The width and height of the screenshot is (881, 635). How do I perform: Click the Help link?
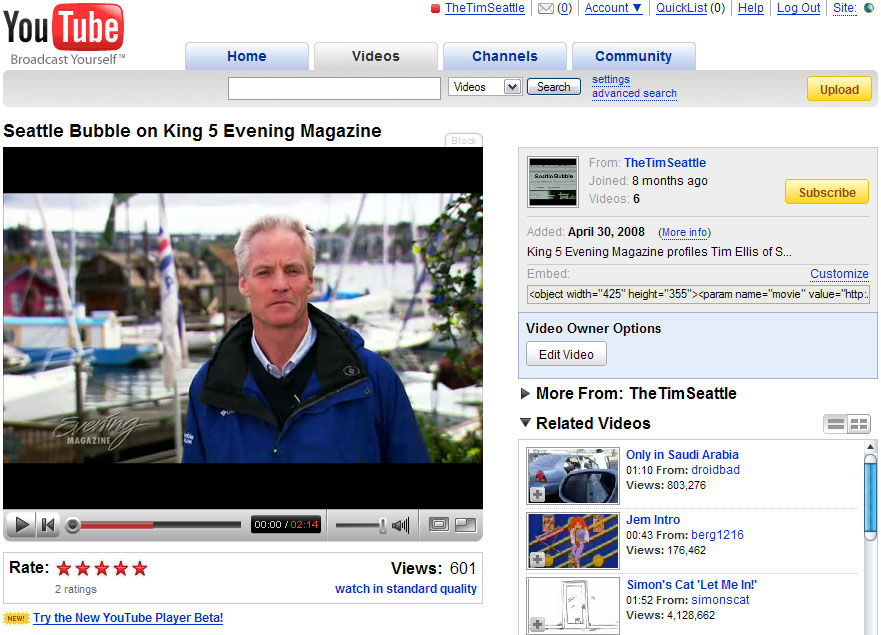click(751, 8)
